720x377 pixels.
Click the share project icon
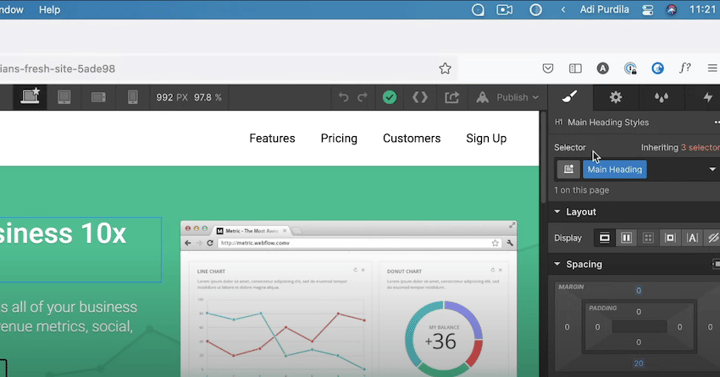(x=451, y=97)
